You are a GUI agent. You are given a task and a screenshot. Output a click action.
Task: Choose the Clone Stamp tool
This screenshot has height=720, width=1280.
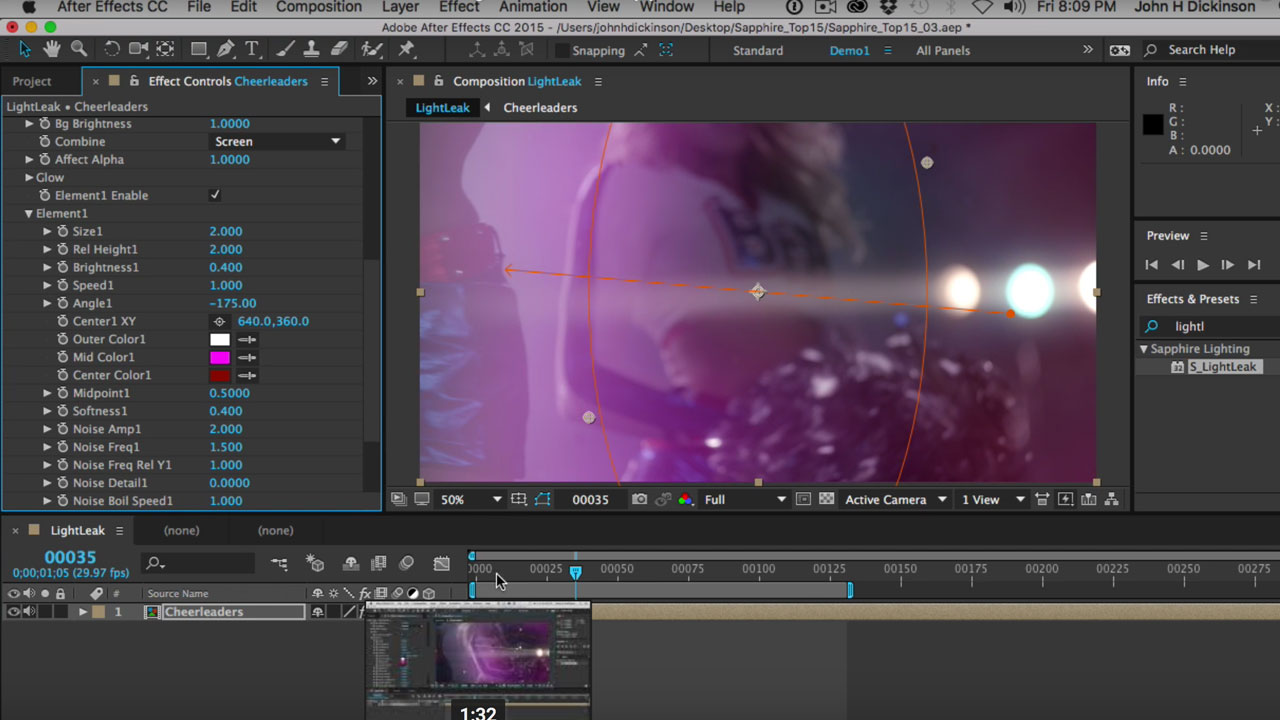[x=313, y=49]
